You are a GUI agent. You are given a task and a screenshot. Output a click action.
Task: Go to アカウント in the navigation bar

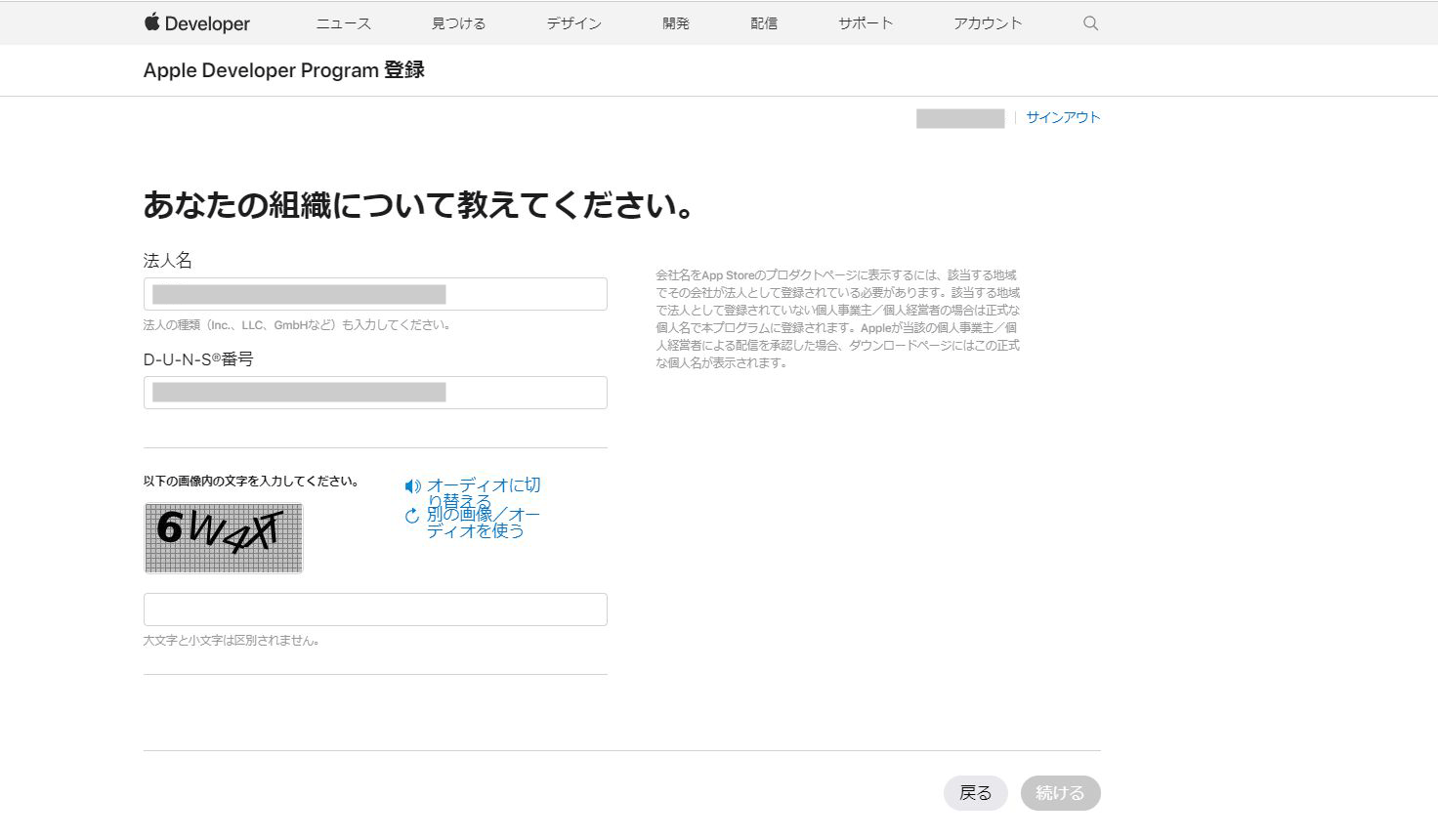[x=987, y=23]
